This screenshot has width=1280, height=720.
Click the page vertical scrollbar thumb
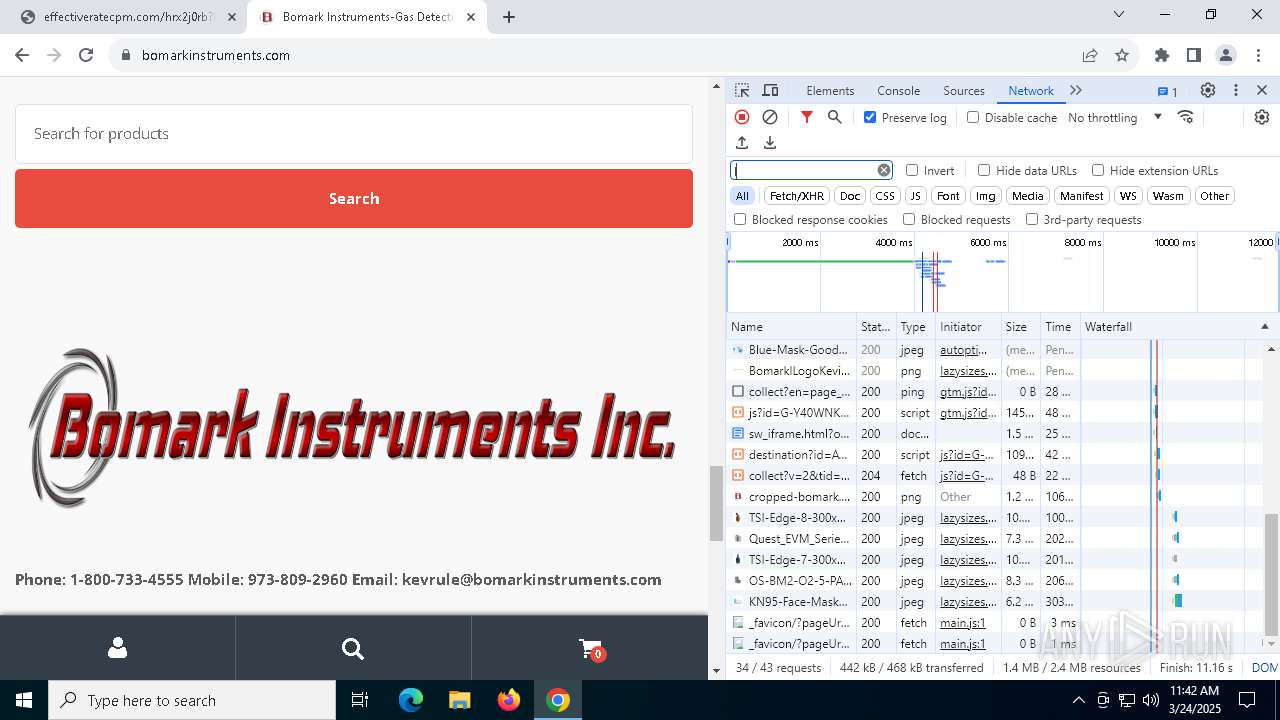(716, 503)
